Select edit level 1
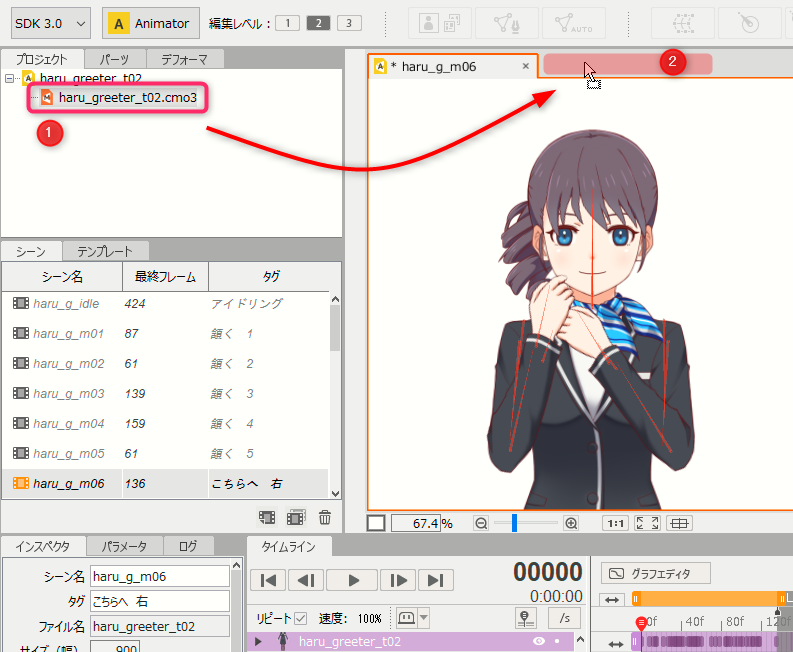Viewport: 793px width, 652px height. (x=287, y=23)
